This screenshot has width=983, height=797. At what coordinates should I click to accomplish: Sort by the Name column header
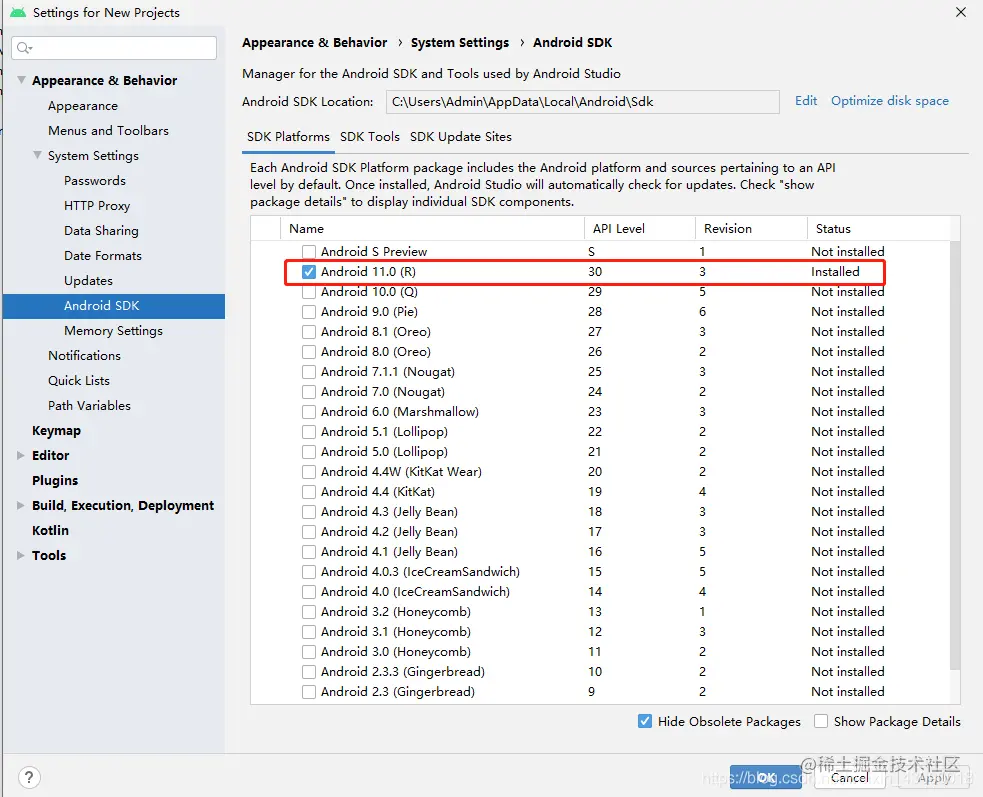click(x=432, y=229)
